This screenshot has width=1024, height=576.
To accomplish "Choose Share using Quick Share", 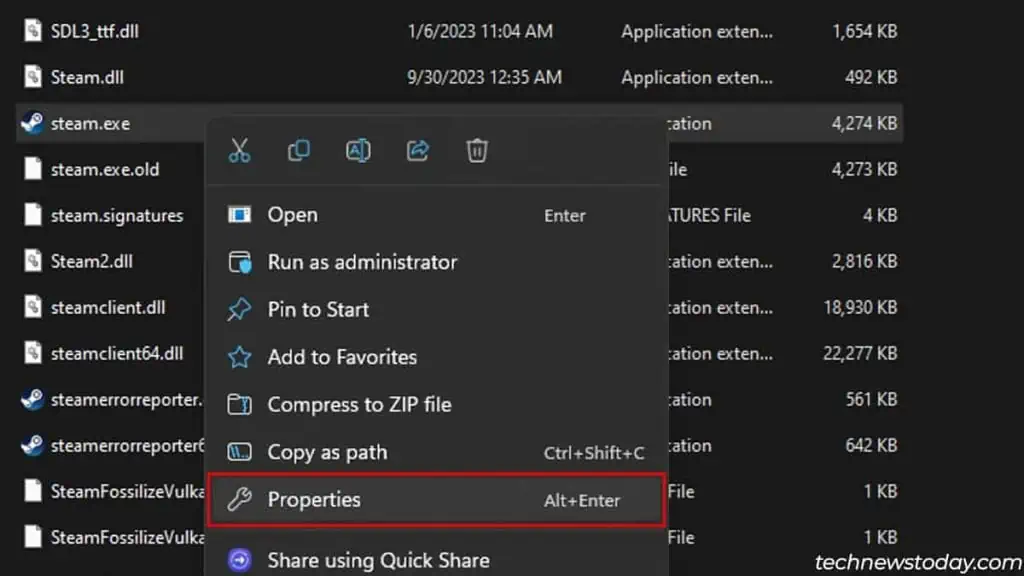I will (378, 560).
